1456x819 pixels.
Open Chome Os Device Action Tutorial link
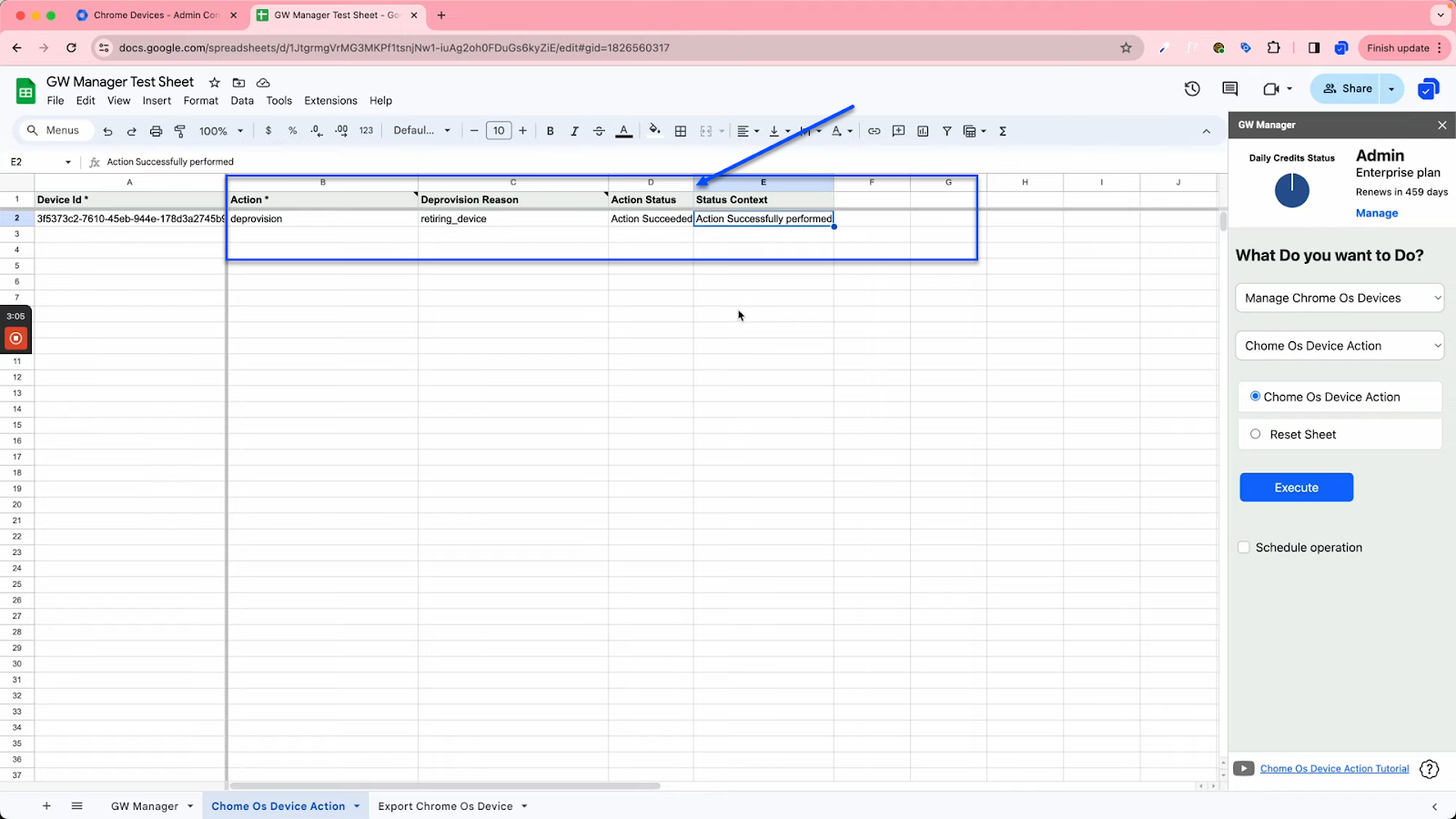[1334, 769]
